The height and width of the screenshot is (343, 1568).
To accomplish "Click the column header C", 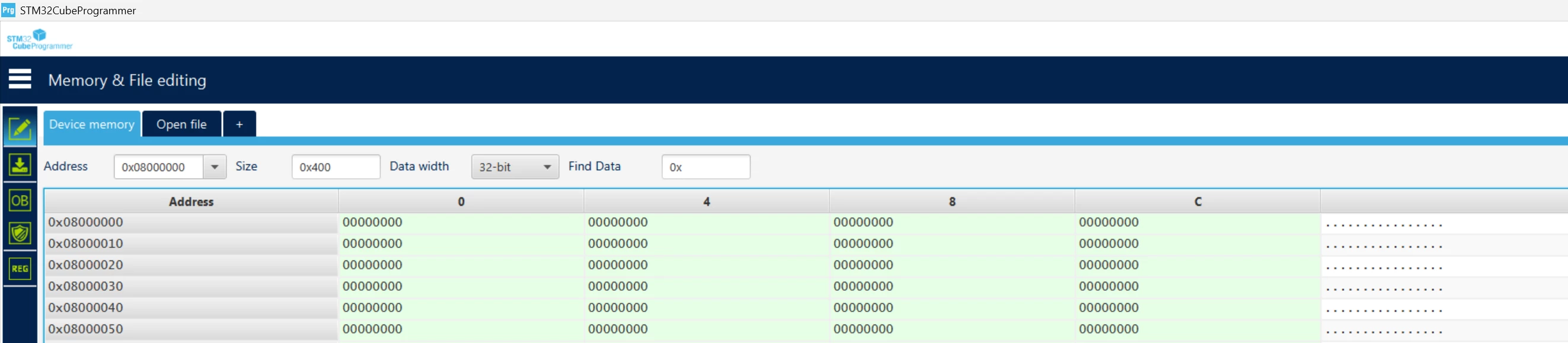I will point(1197,202).
